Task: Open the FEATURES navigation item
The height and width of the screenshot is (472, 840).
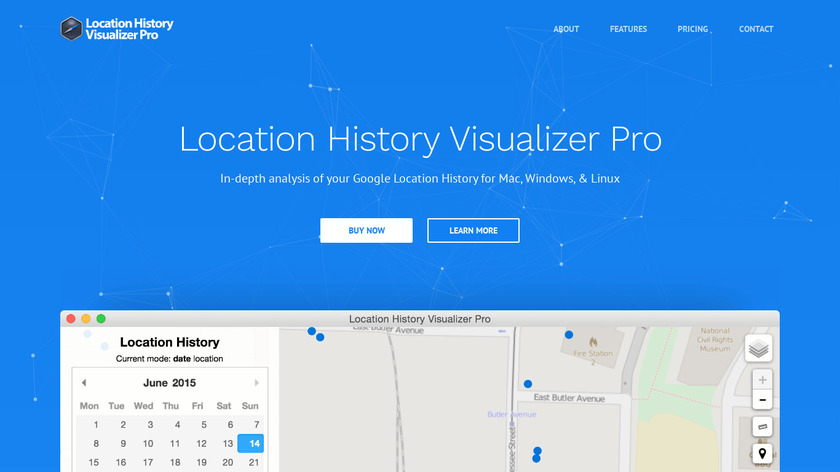Action: (x=628, y=29)
